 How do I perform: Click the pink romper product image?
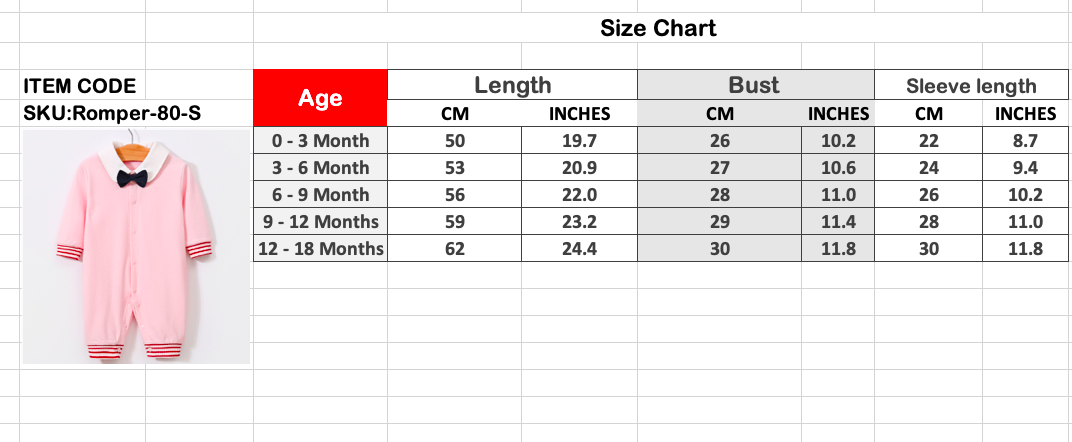tap(136, 246)
